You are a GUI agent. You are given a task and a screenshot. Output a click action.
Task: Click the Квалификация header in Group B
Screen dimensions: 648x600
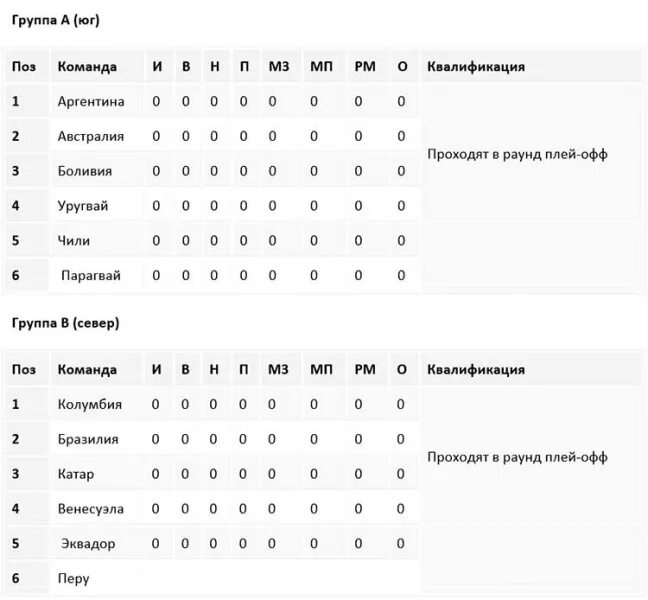click(x=476, y=369)
